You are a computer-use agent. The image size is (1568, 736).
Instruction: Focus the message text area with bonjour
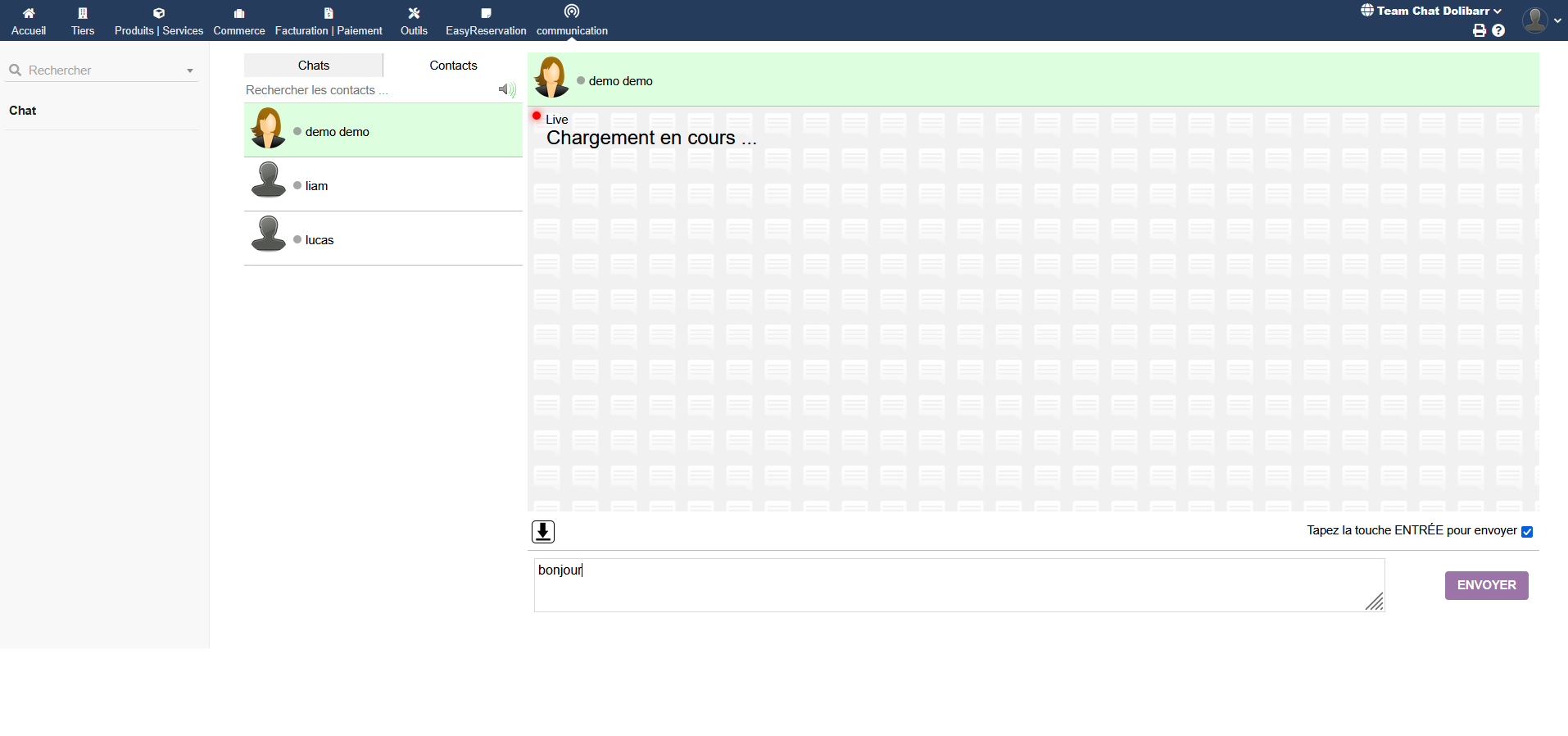pyautogui.click(x=958, y=585)
